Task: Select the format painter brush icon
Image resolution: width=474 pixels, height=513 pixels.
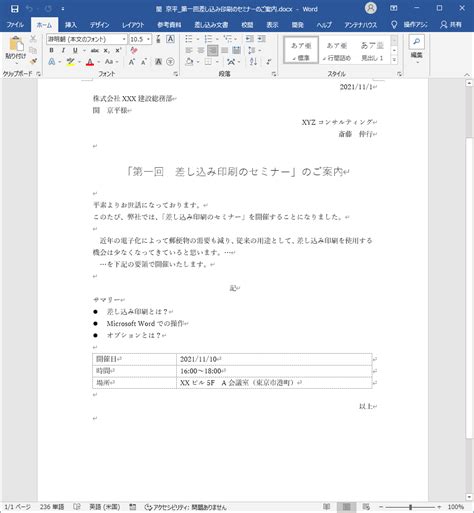Action: [33, 61]
